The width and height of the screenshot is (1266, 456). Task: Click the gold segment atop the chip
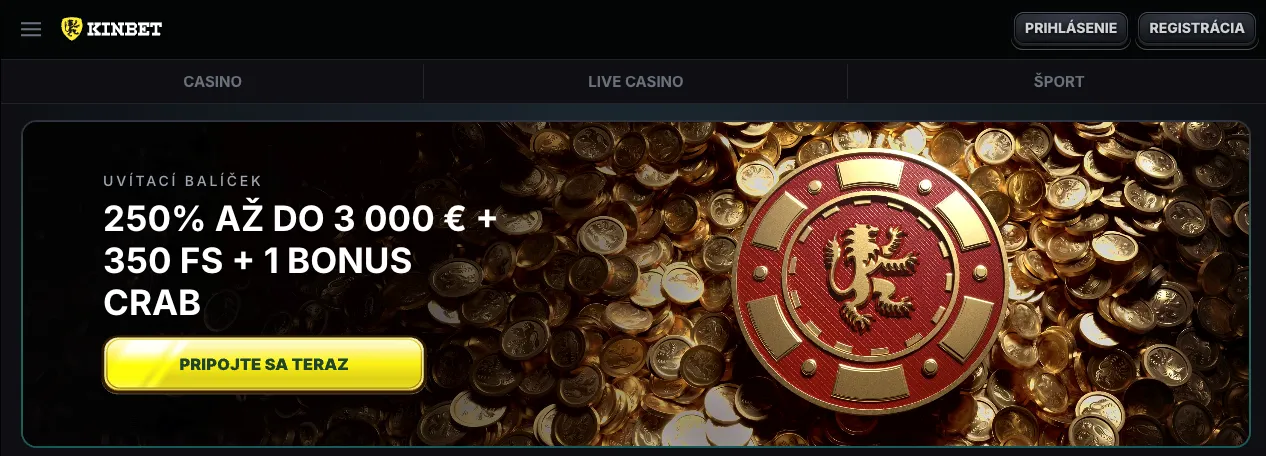click(x=870, y=176)
